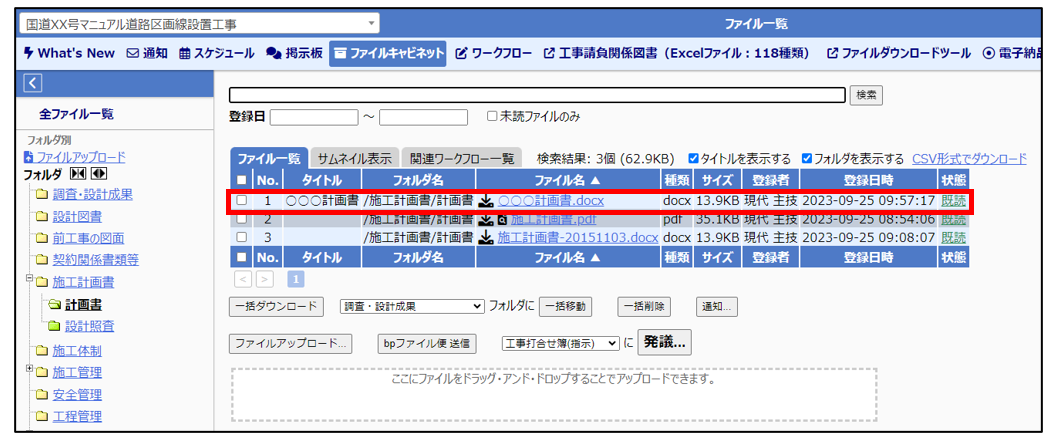Image resolution: width=1059 pixels, height=443 pixels.
Task: Open the project selector dropdown at top
Action: [x=199, y=23]
